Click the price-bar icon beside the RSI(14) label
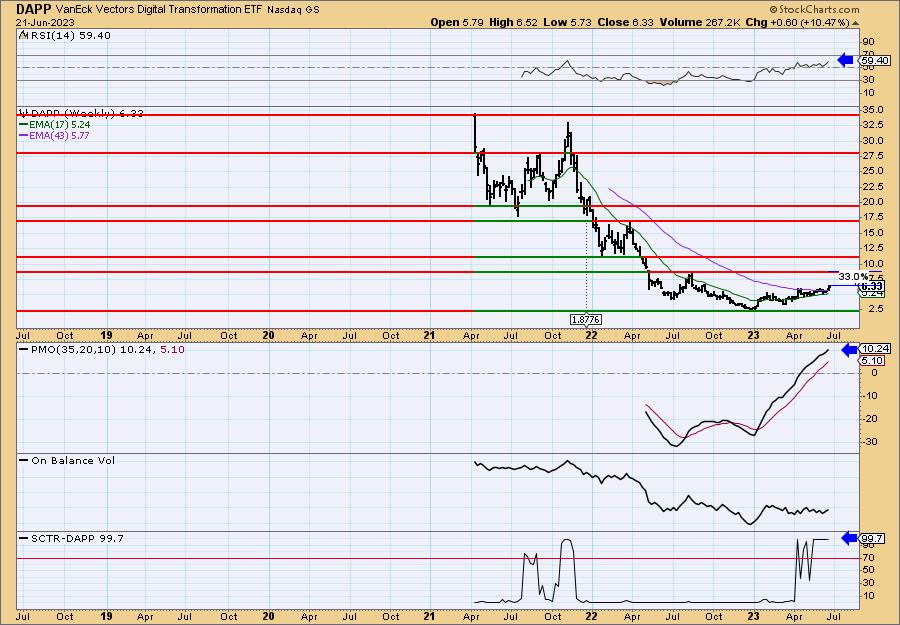Screen dimensions: 900x625 [24, 35]
